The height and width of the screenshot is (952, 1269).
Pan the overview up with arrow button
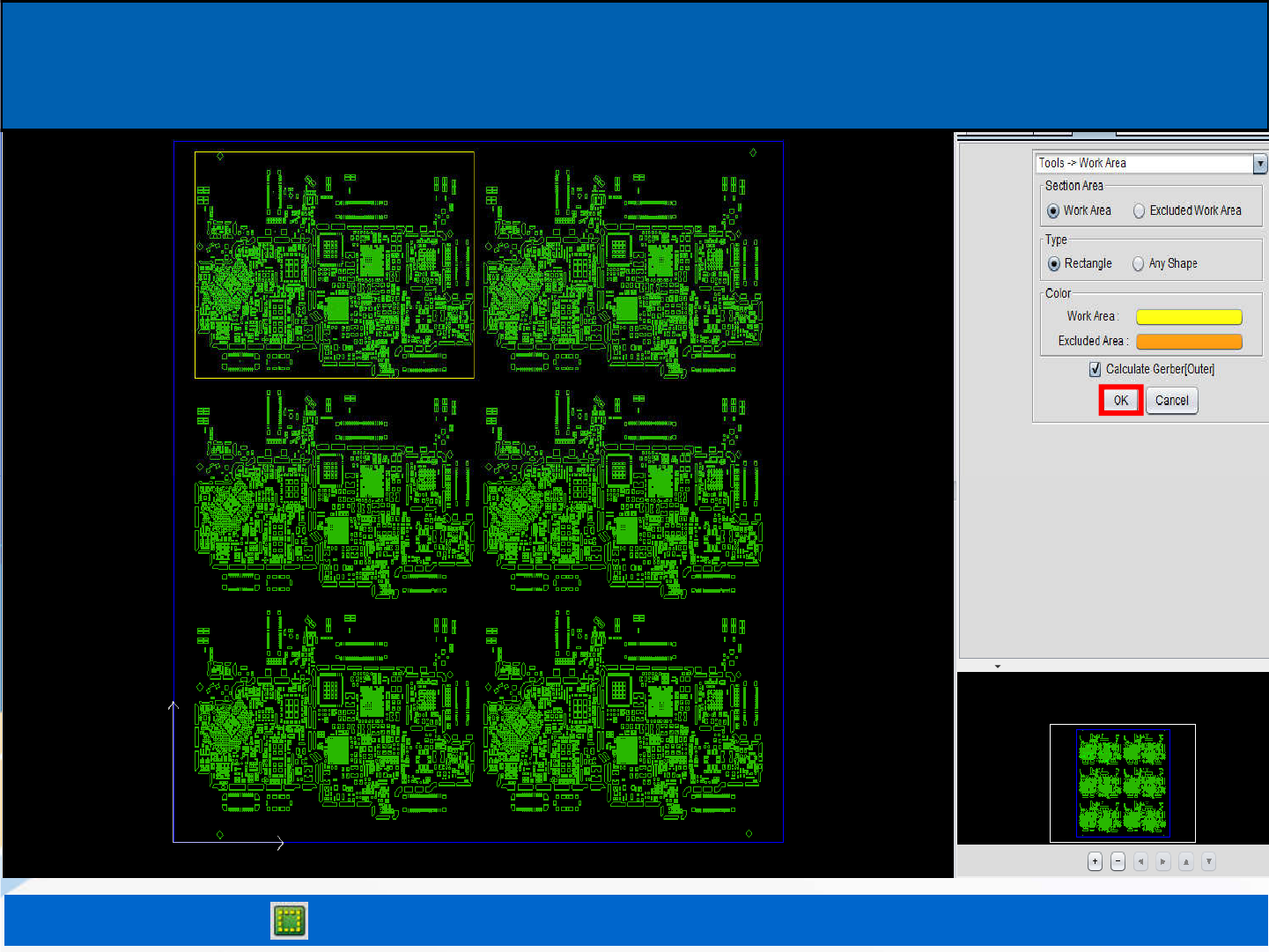coord(1186,861)
